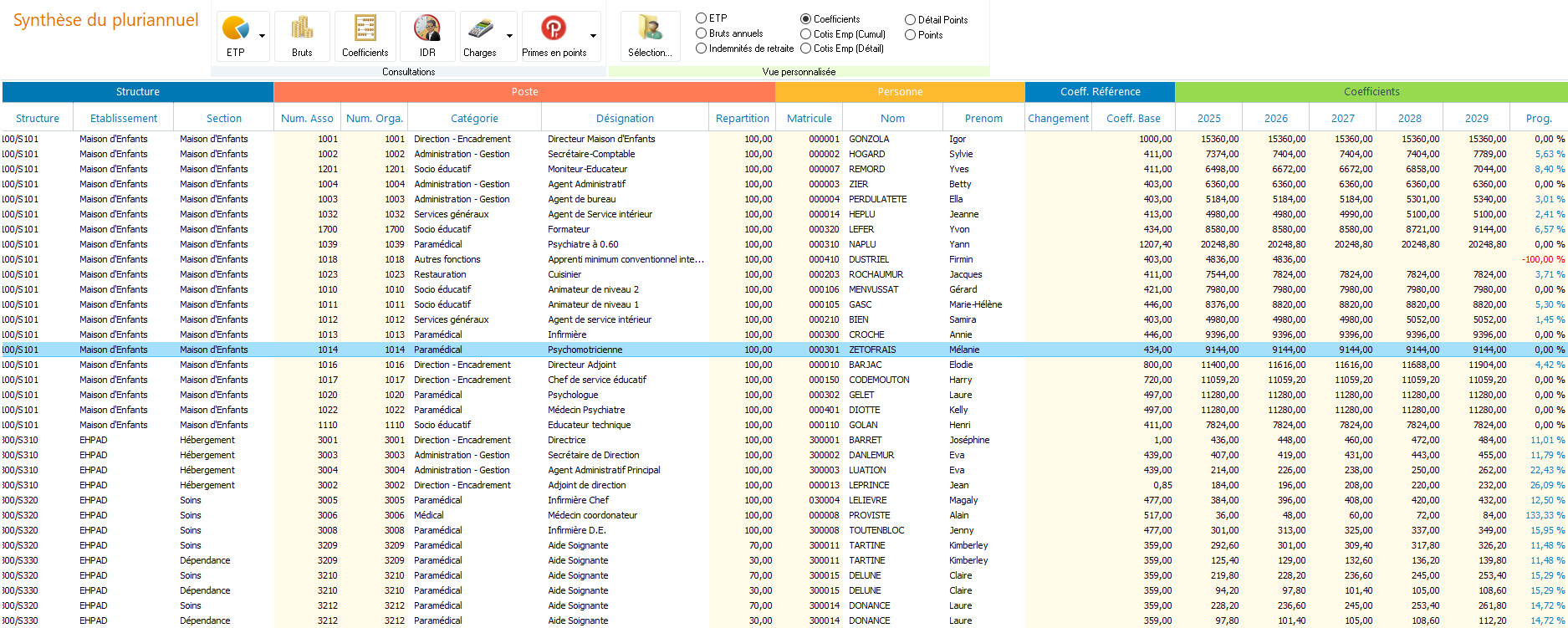This screenshot has height=628, width=1568.
Task: Click the first name Marie-Hélène
Action: (975, 304)
